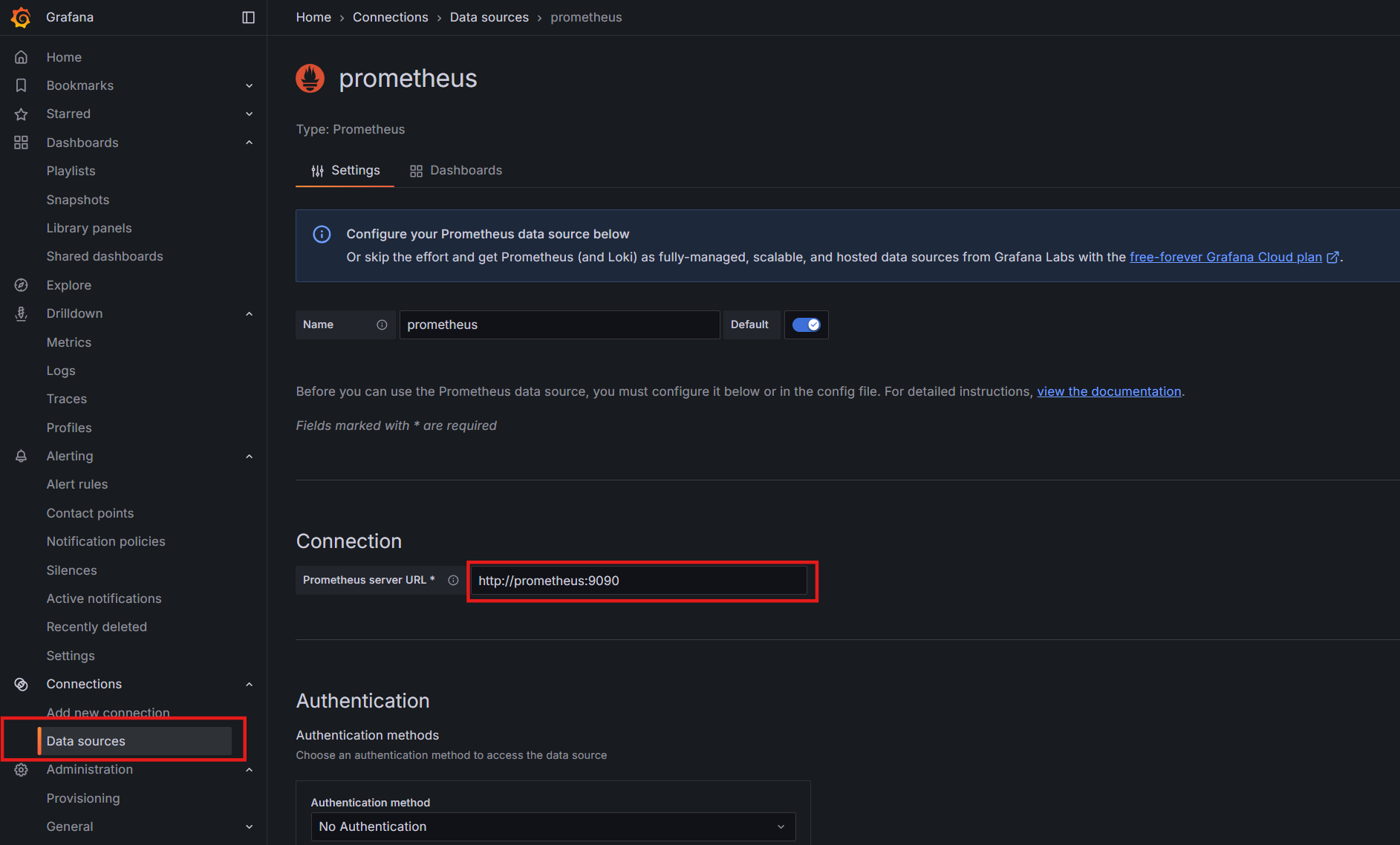Collapse the Alerting section chevron
1400x845 pixels.
(x=250, y=456)
